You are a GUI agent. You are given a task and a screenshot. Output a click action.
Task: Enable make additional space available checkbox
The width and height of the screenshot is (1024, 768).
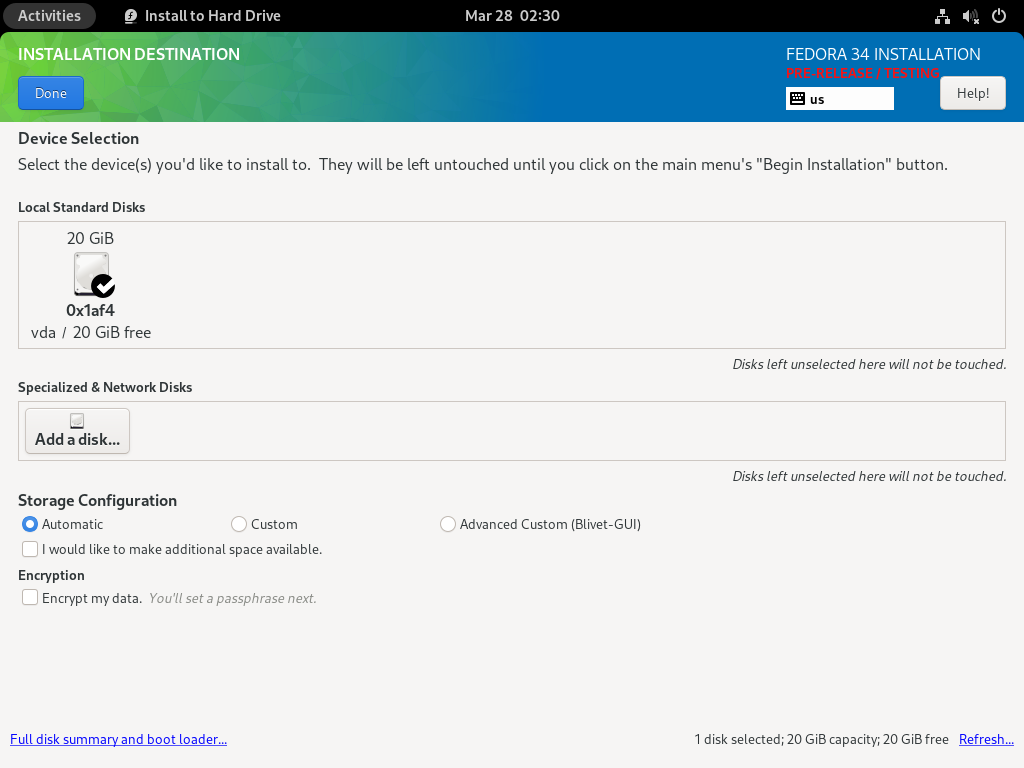[30, 549]
